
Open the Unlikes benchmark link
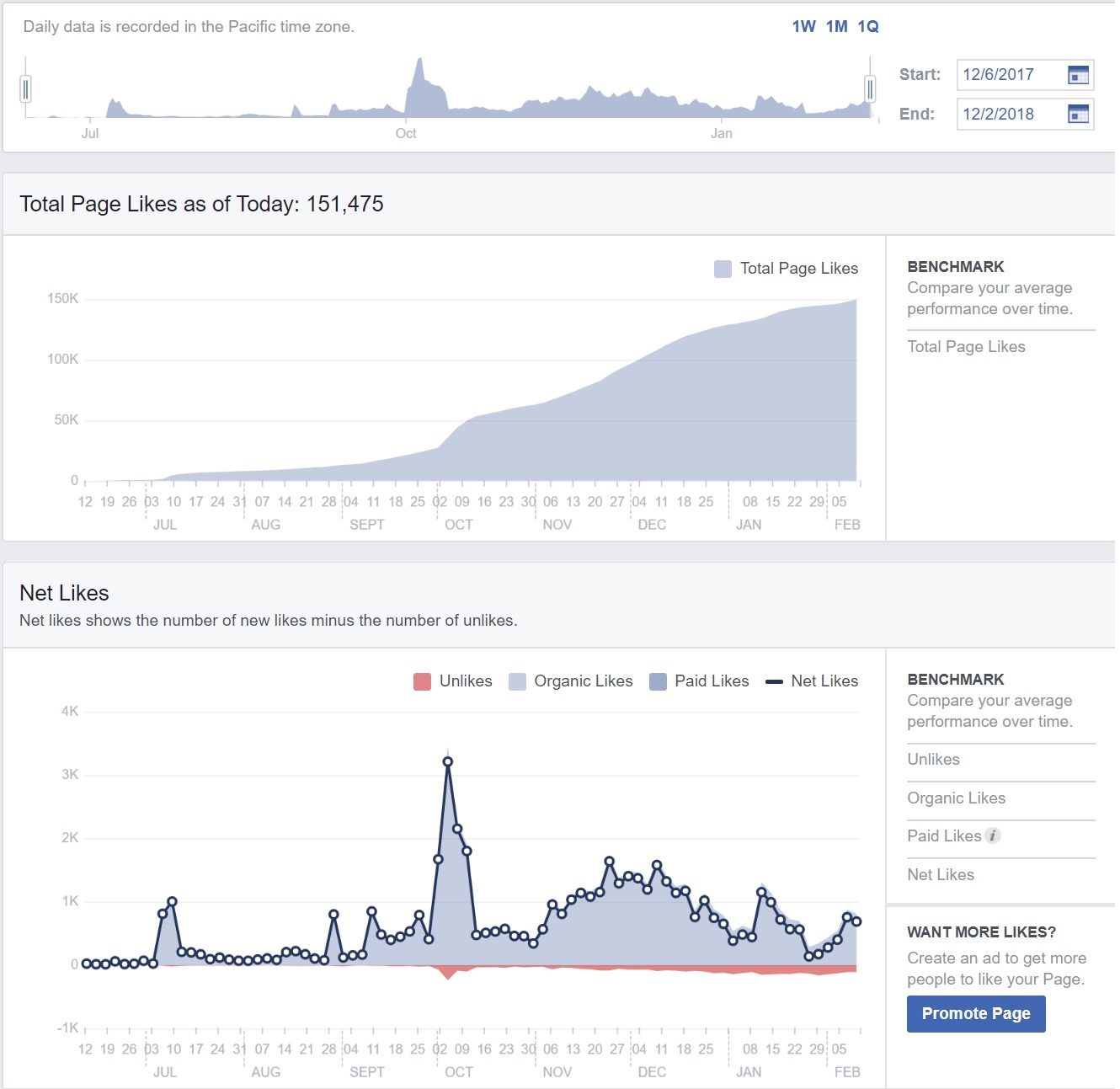933,760
